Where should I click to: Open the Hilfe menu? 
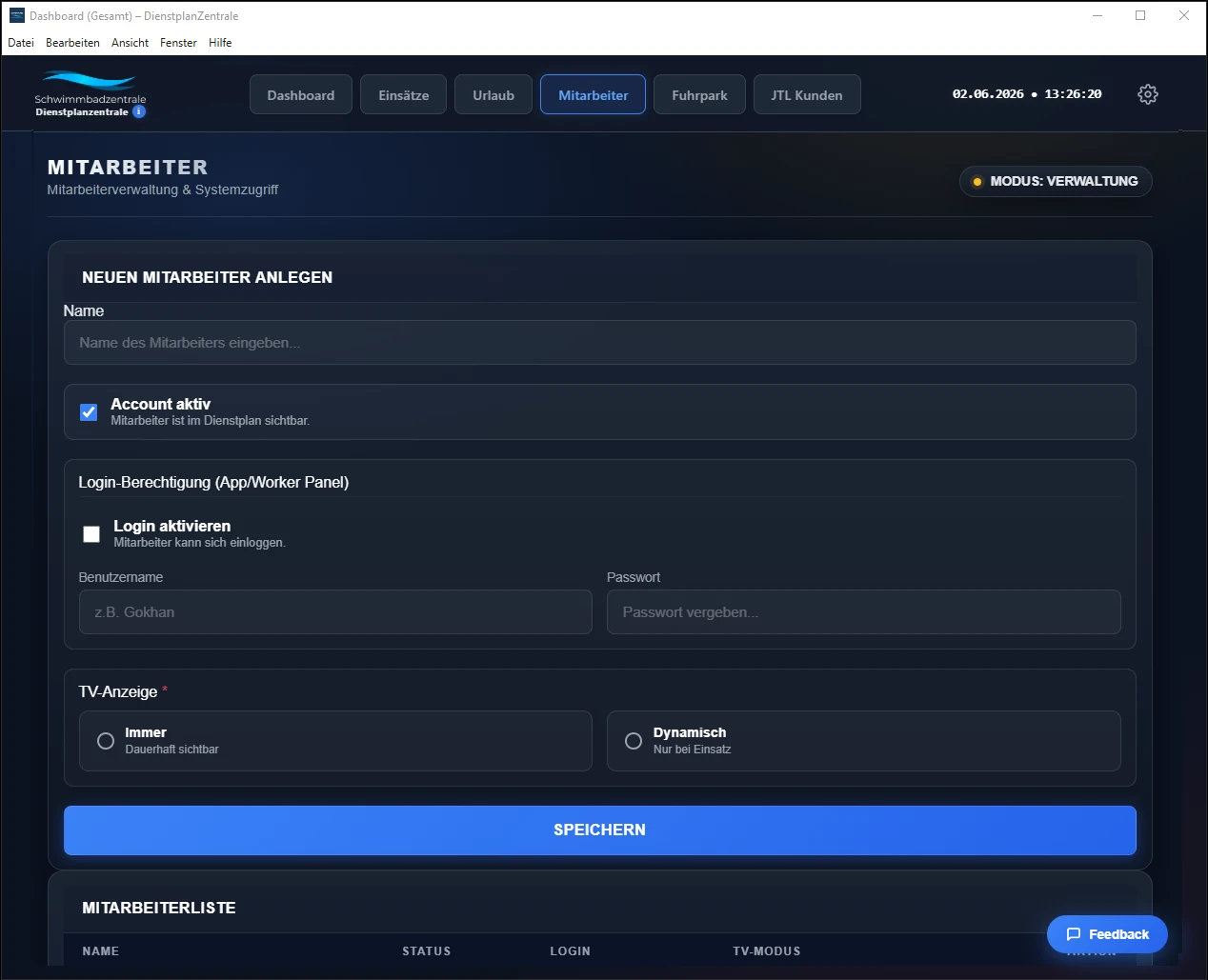pyautogui.click(x=220, y=43)
